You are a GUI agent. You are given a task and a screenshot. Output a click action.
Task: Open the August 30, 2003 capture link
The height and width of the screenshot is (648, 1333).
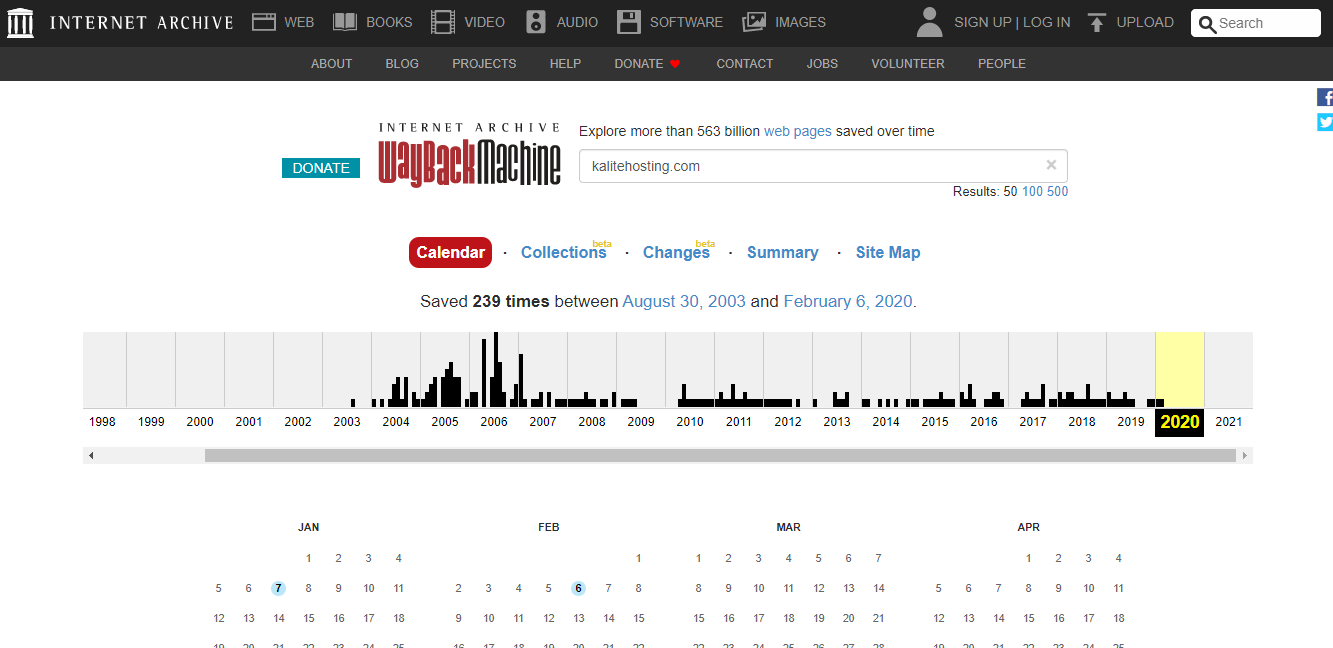click(x=684, y=301)
